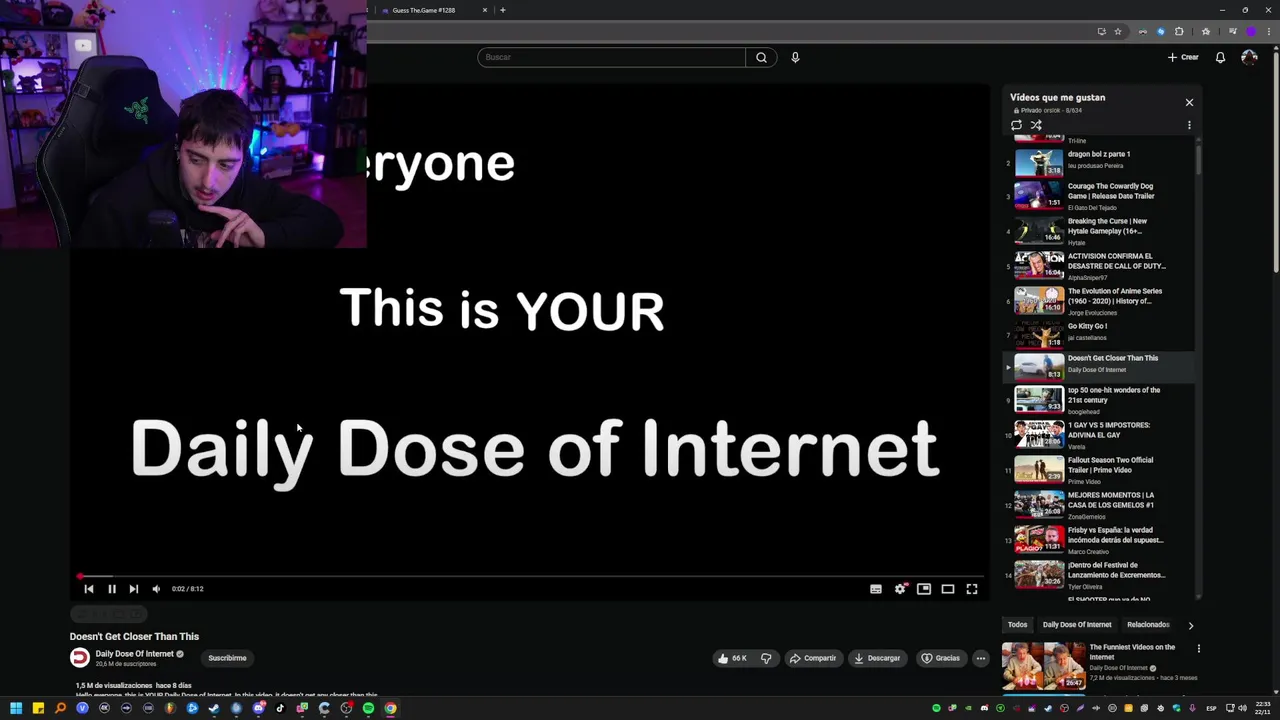Screen dimensions: 1280x720
Task: Open Steam from the taskbar
Action: (214, 708)
